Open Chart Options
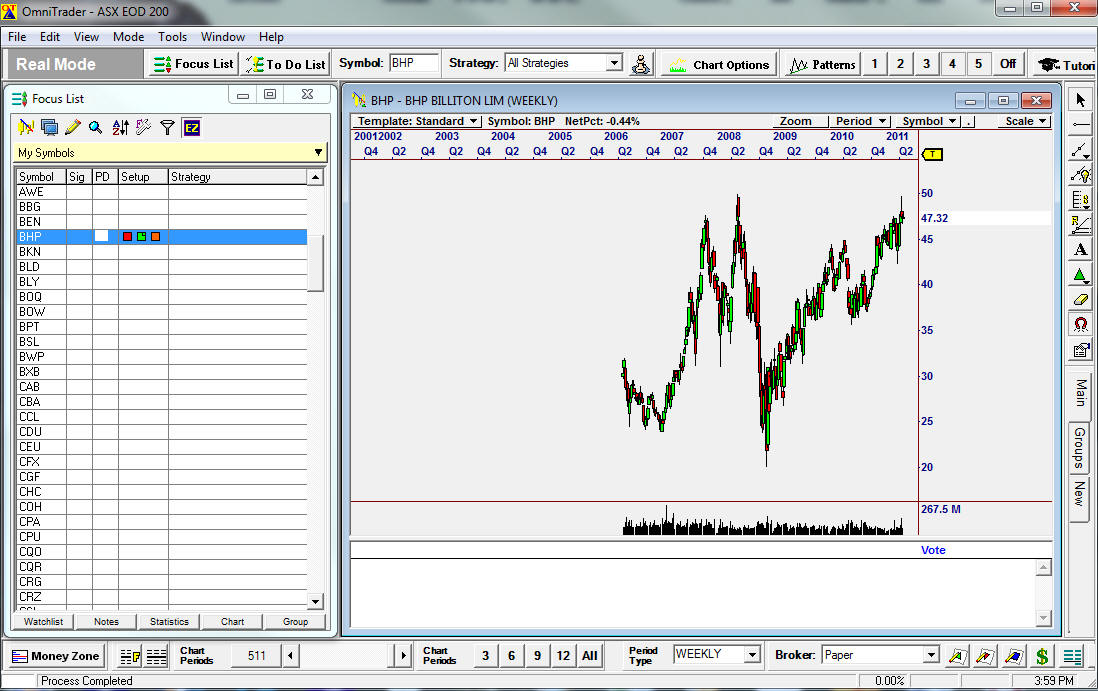The image size is (1098, 691). (x=719, y=64)
